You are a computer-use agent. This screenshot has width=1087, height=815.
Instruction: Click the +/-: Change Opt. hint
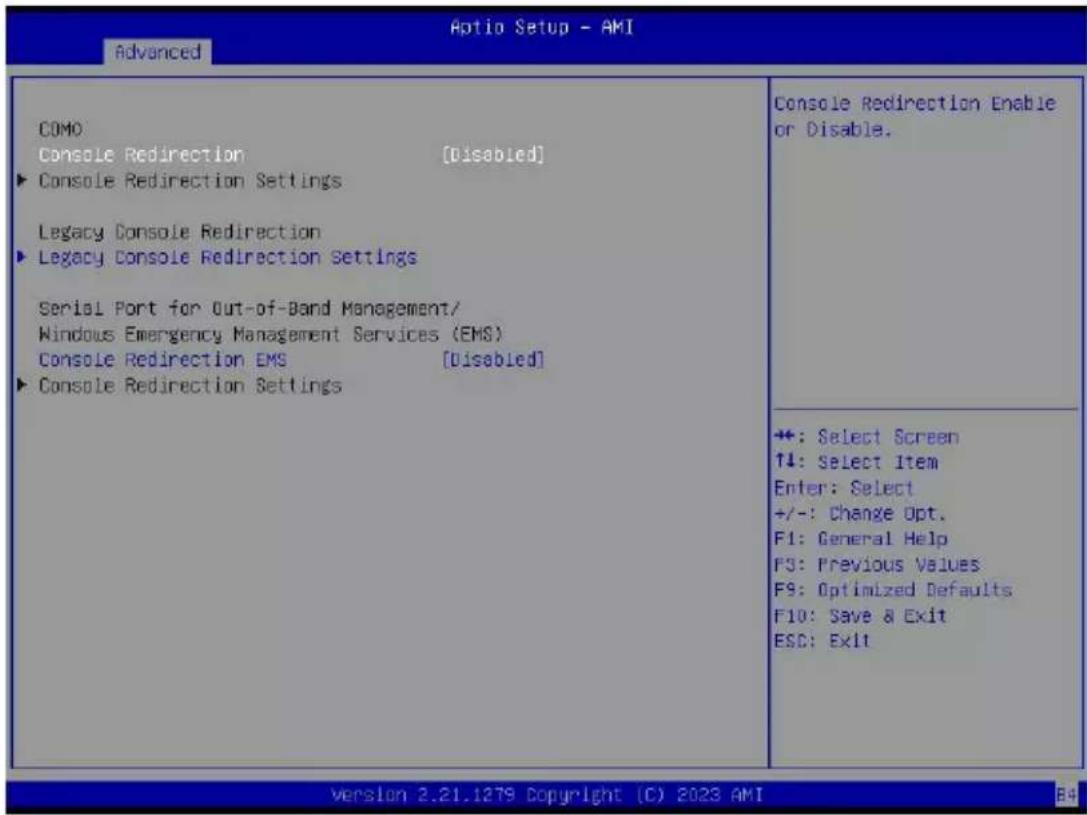860,514
